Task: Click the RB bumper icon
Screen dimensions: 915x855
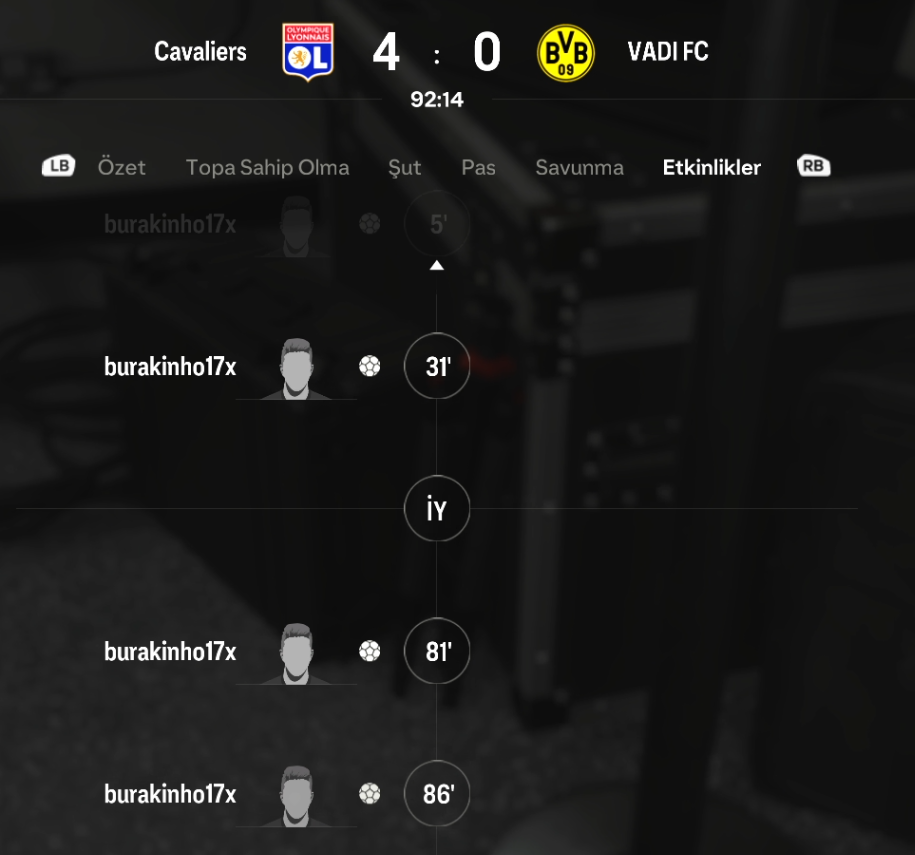Action: (813, 166)
